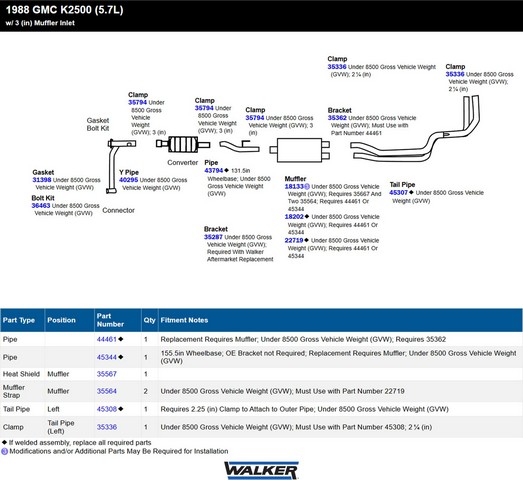Open bracket part number 35362
The height and width of the screenshot is (480, 523).
337,118
